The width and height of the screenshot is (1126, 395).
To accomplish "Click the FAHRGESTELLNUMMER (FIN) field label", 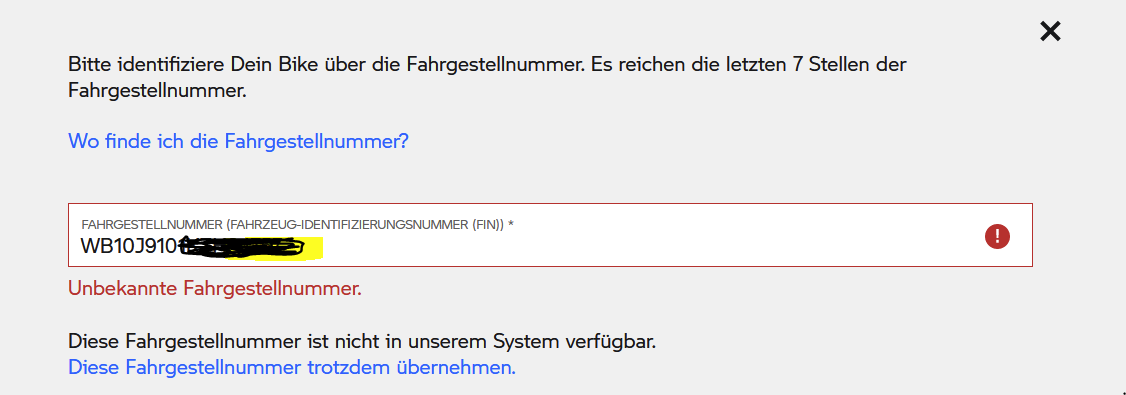I will pyautogui.click(x=298, y=225).
